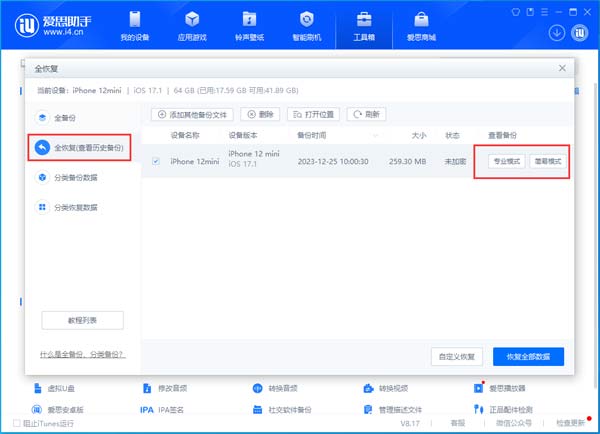This screenshot has width=600, height=434.
Task: Click the 删除 delete button
Action: tap(260, 114)
